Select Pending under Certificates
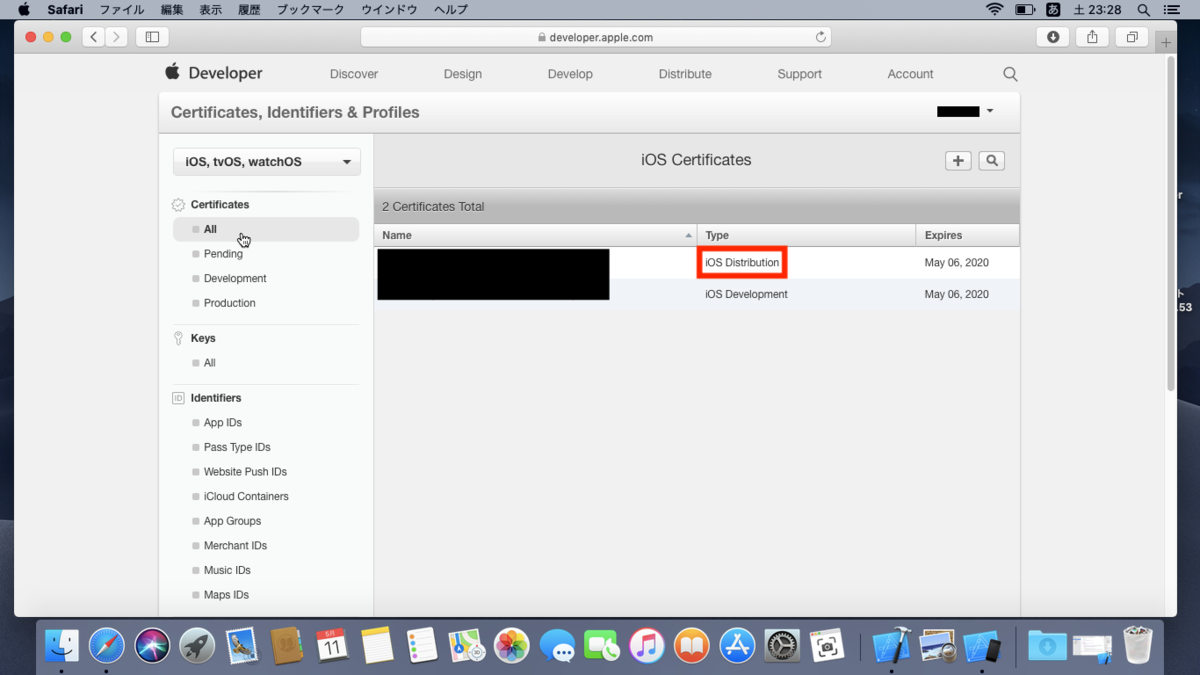1200x675 pixels. [x=223, y=254]
